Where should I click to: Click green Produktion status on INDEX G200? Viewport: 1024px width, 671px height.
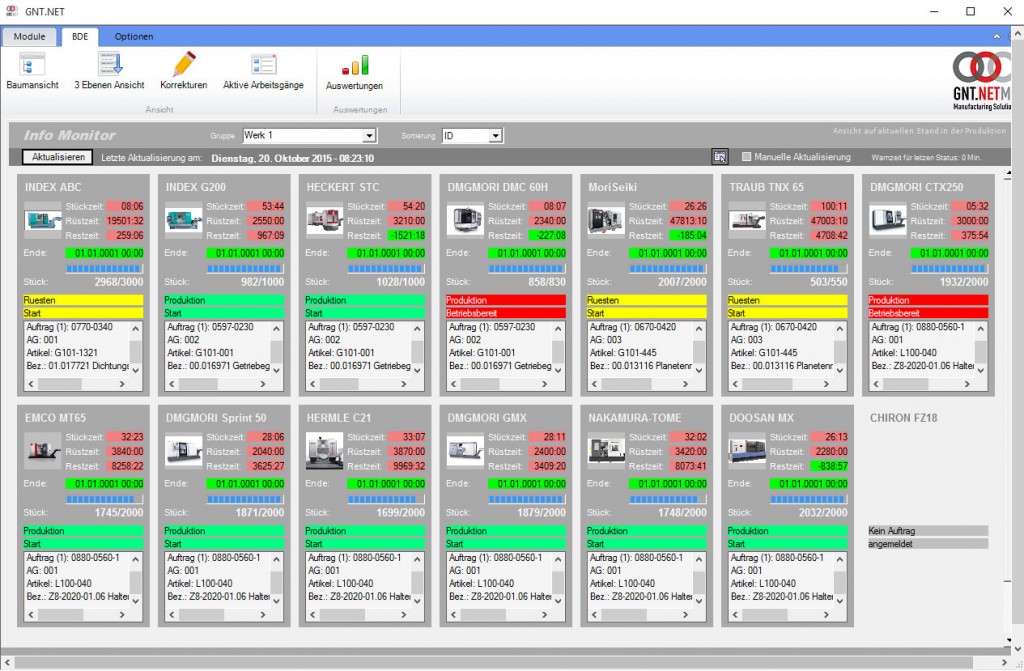224,300
